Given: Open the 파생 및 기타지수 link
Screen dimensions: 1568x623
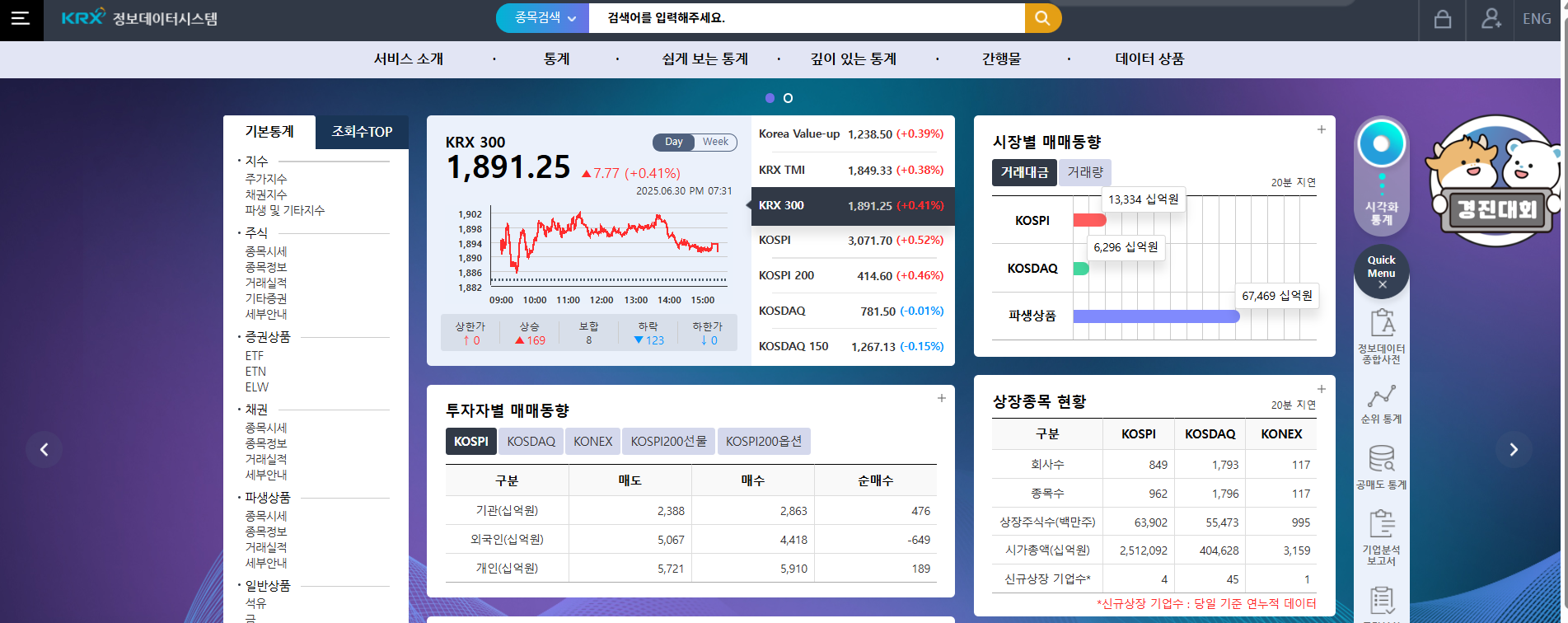Looking at the screenshot, I should (285, 210).
